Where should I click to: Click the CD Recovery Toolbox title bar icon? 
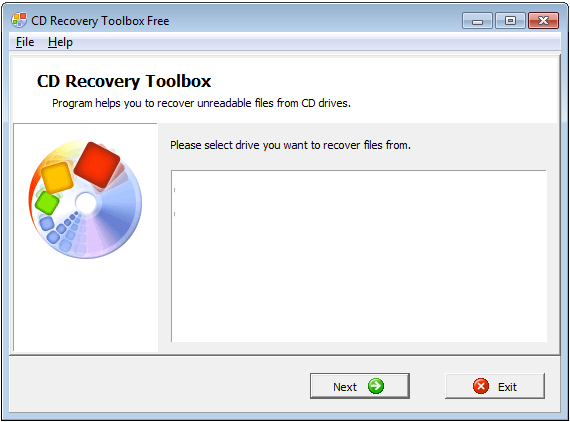(19, 20)
